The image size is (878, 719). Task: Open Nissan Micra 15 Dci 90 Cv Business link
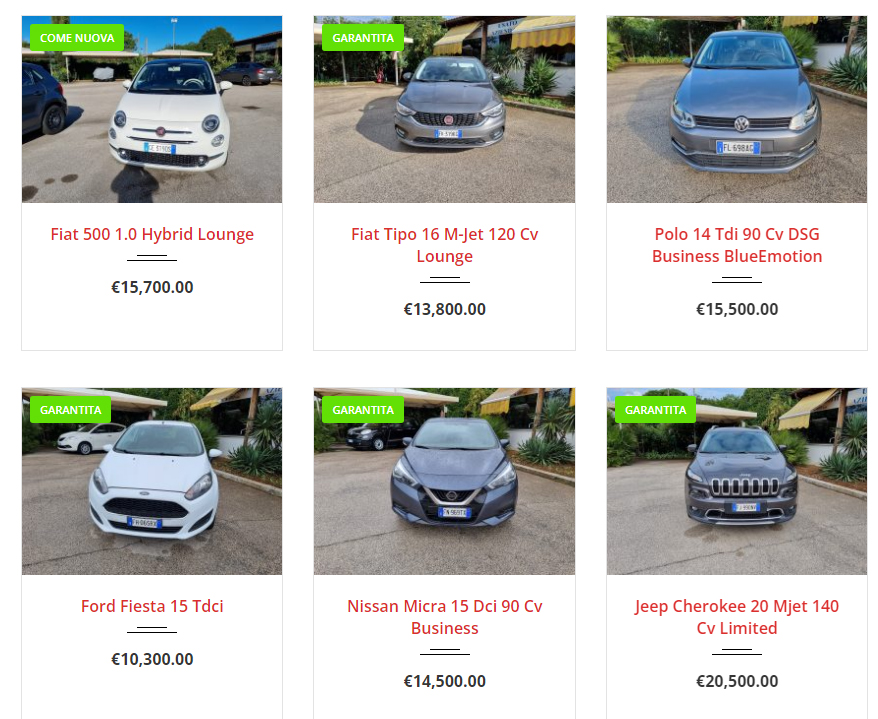(x=445, y=617)
